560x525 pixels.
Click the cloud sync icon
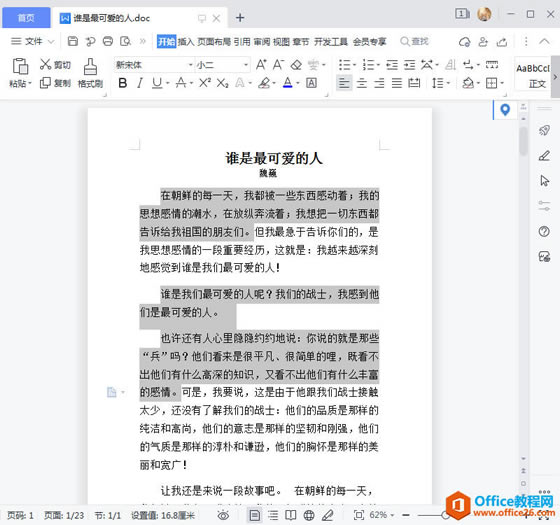click(x=465, y=42)
